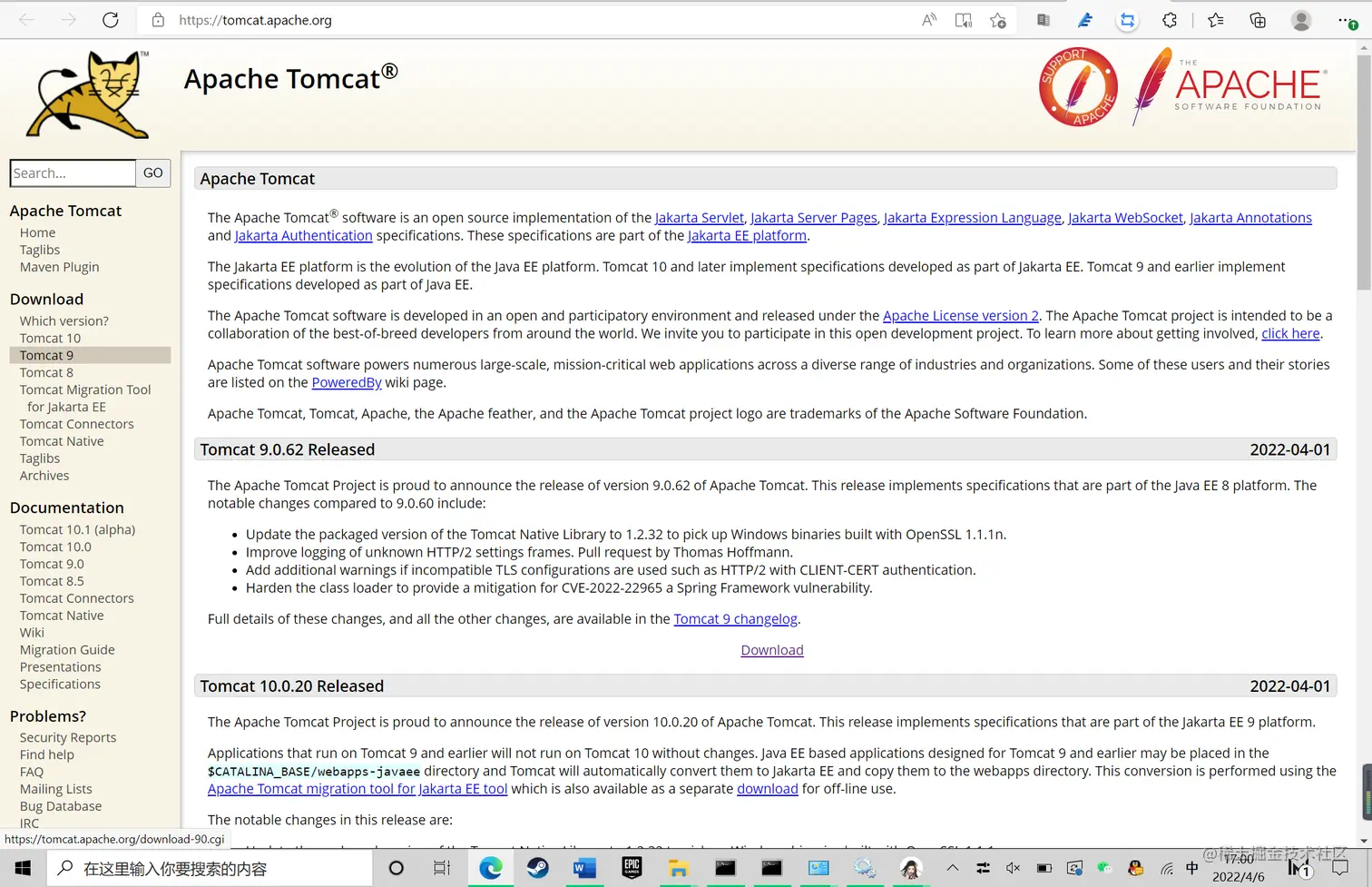
Task: Open Apache License version 2 link
Action: click(961, 316)
